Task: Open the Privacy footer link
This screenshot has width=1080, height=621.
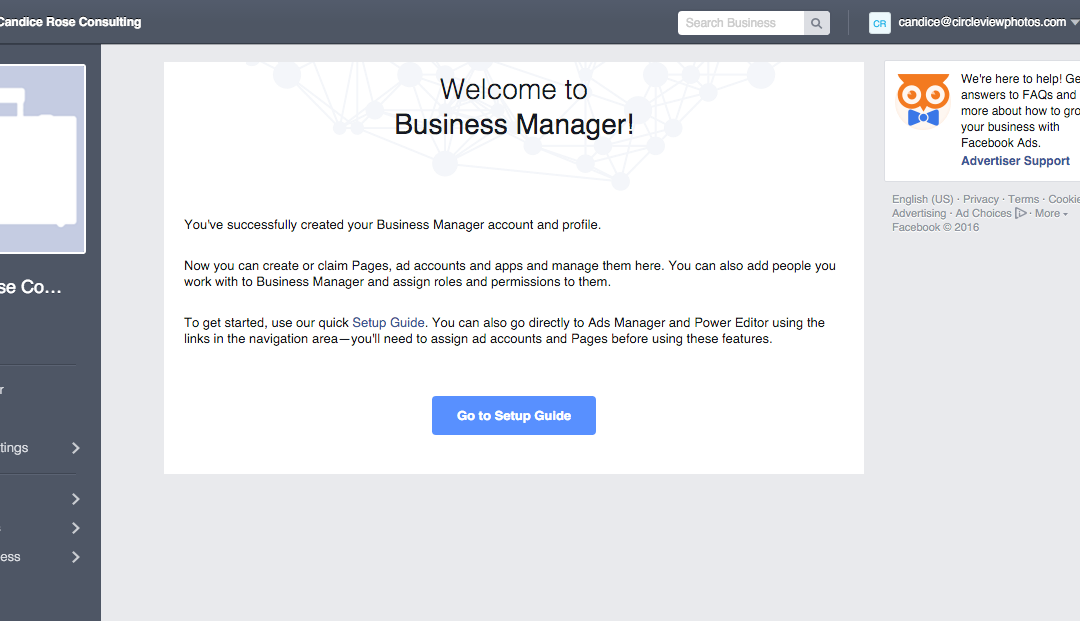Action: [980, 199]
